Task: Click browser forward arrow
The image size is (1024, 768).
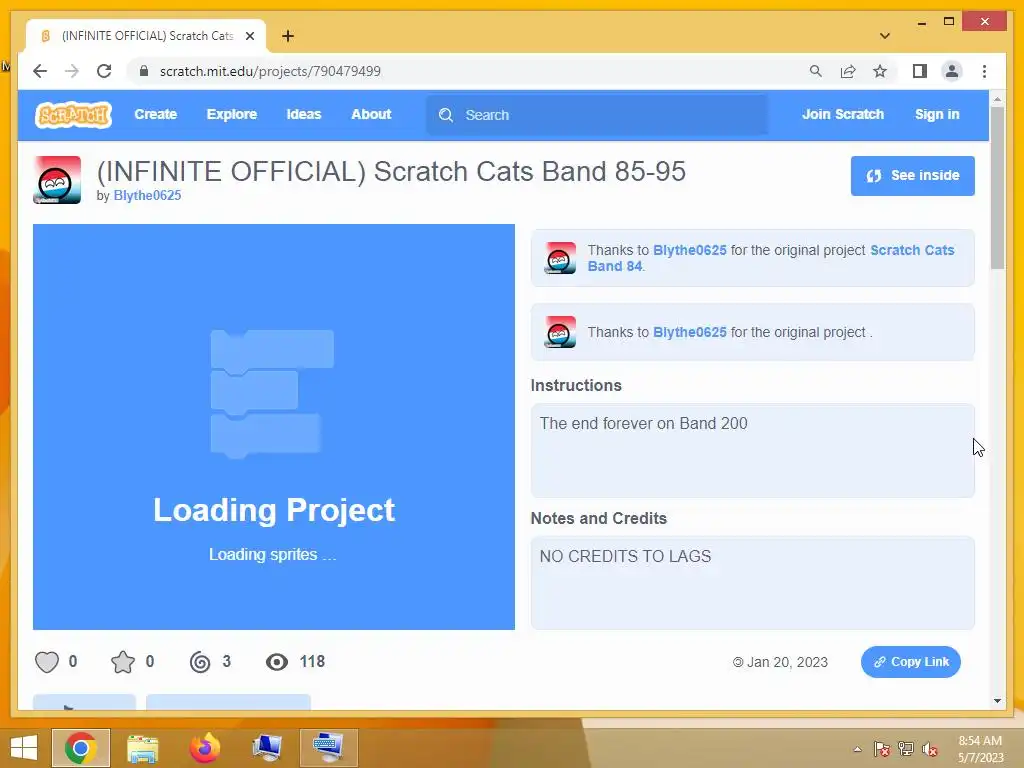Action: (x=72, y=71)
